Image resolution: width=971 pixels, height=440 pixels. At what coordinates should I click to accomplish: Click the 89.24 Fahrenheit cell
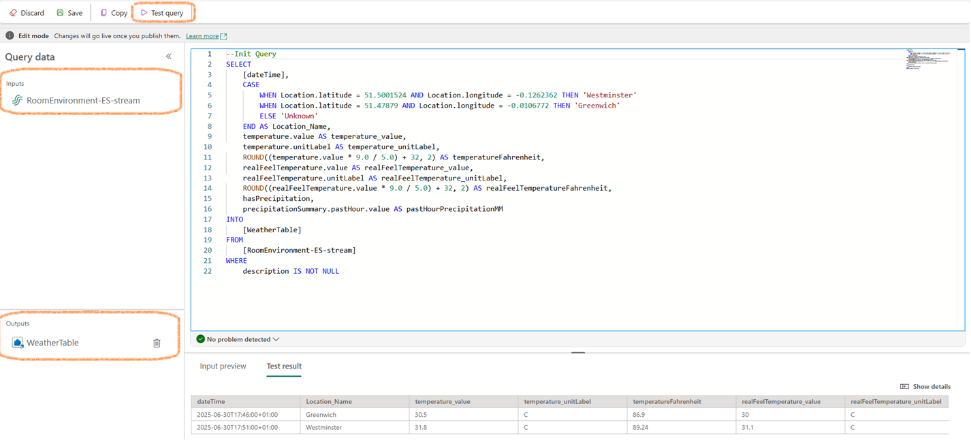[681, 427]
